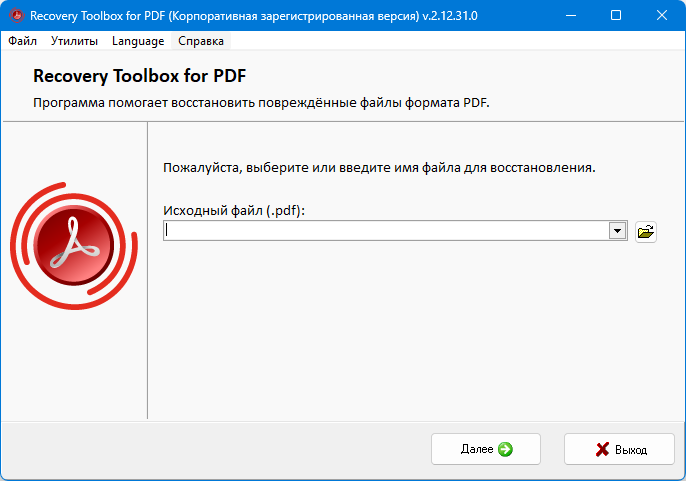This screenshot has width=686, height=481.
Task: Click the browse folder icon
Action: click(646, 231)
